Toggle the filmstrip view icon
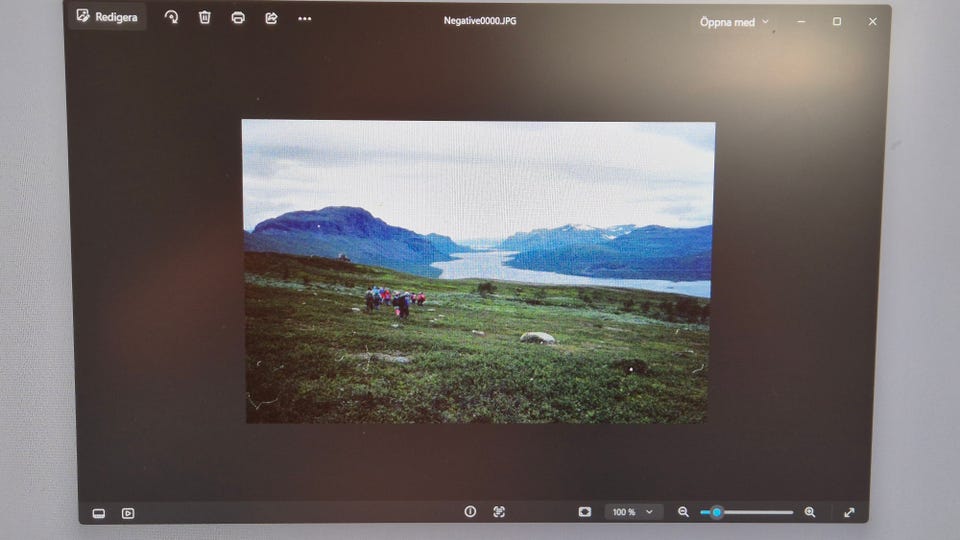Viewport: 960px width, 540px height. click(99, 513)
